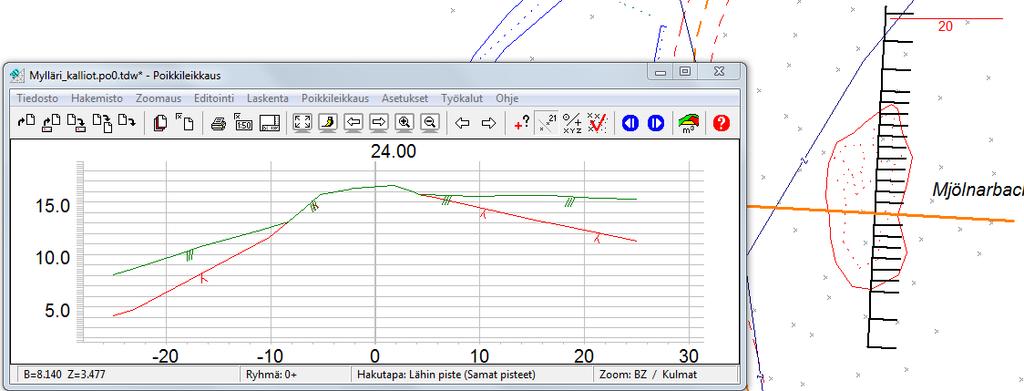1024x391 pixels.
Task: Toggle the red checkmark points icon
Action: tap(597, 123)
